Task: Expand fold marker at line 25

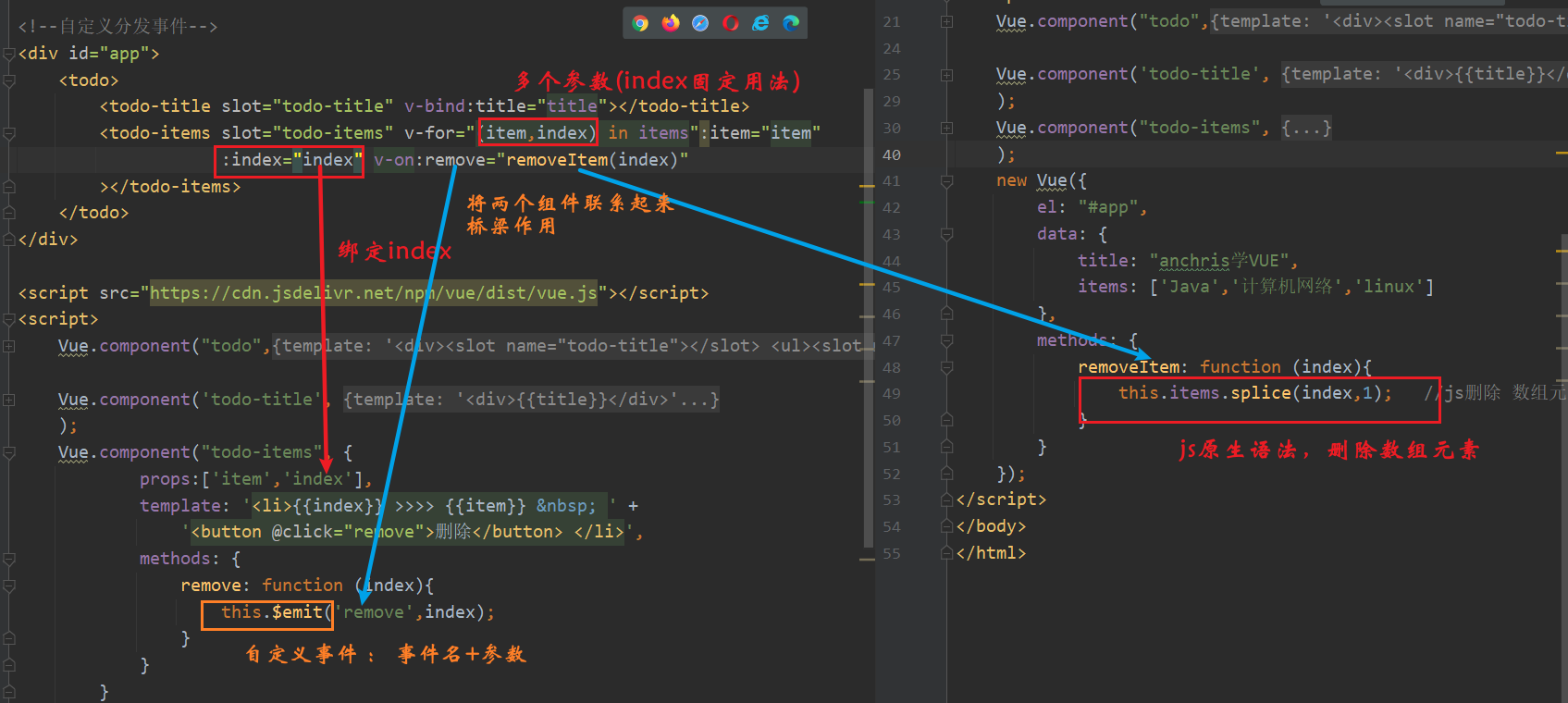Action: pos(946,74)
